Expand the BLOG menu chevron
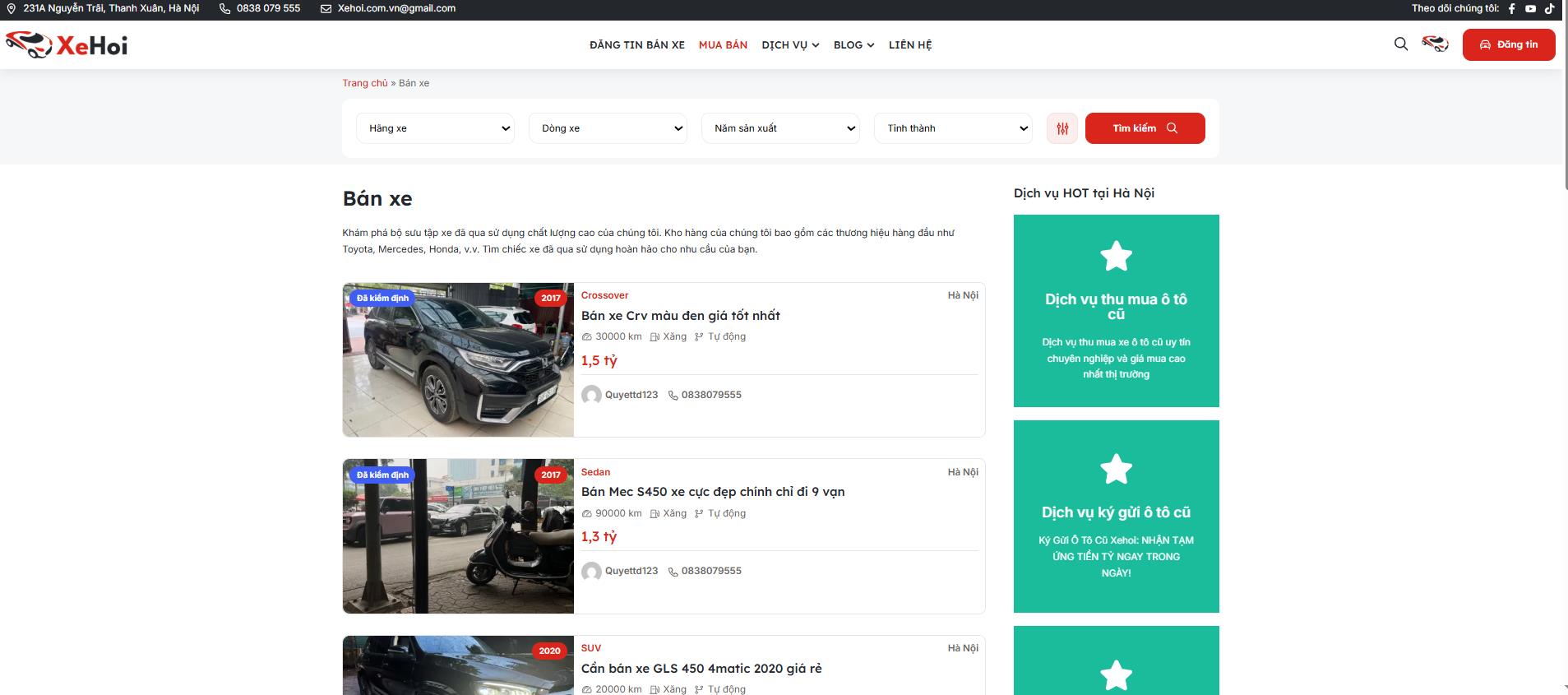This screenshot has width=1568, height=695. click(871, 45)
